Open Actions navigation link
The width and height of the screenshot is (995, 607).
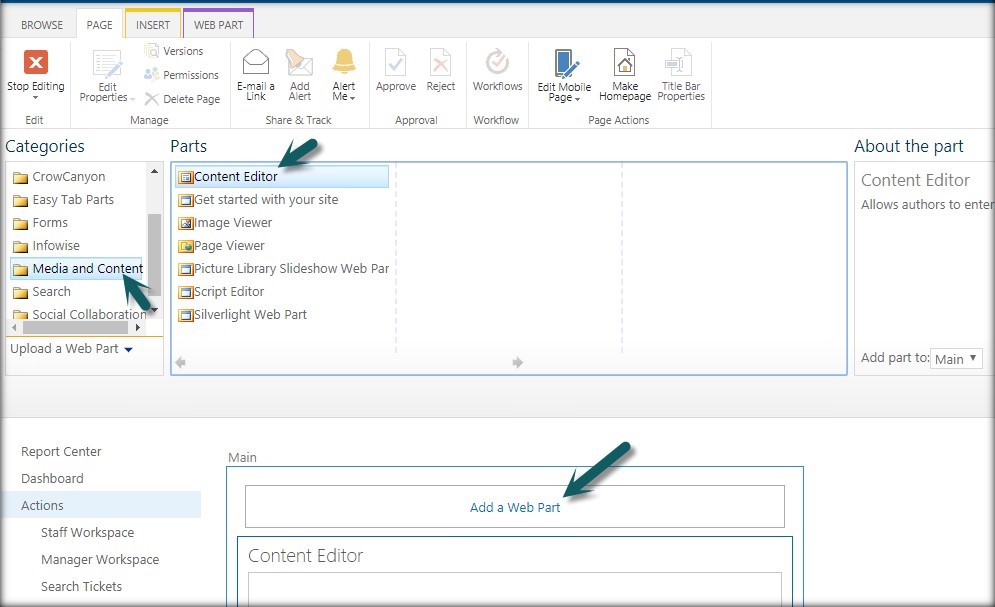tap(42, 506)
